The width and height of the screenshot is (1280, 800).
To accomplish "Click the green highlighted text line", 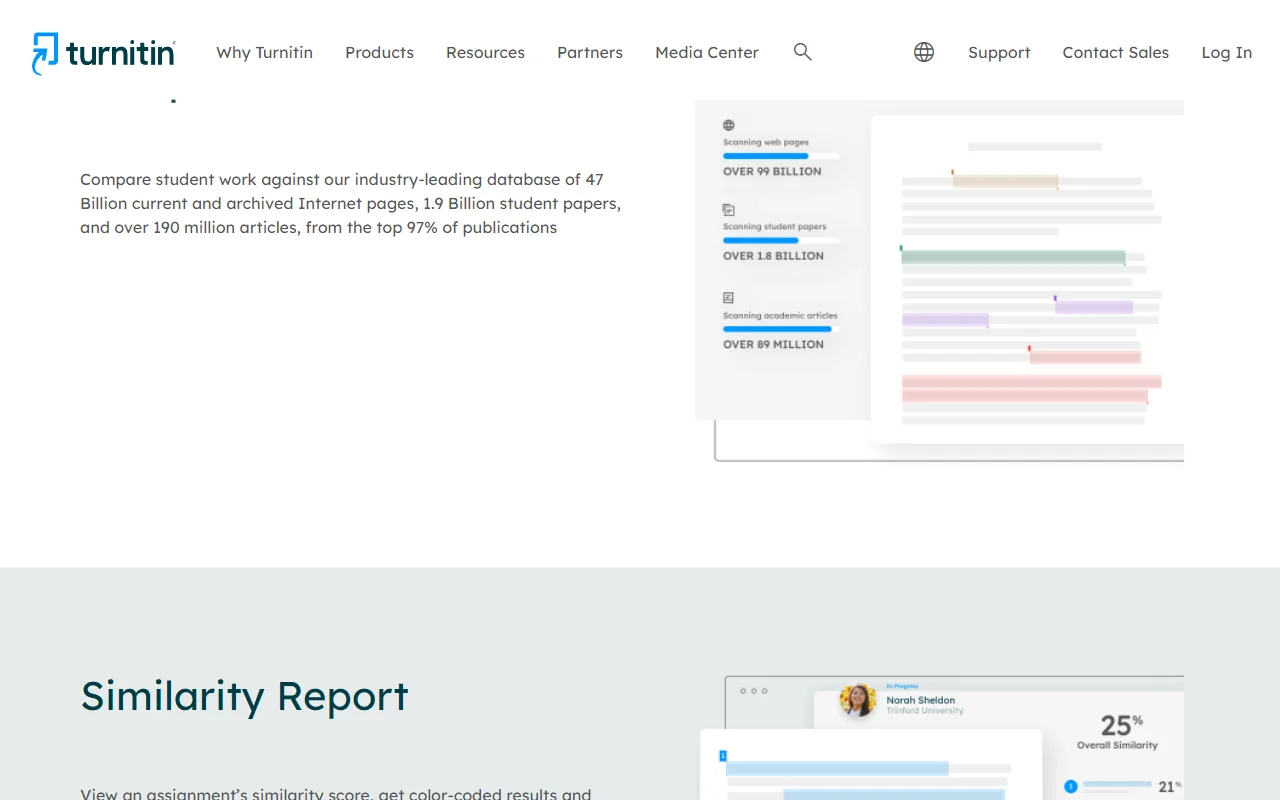I will [1013, 257].
